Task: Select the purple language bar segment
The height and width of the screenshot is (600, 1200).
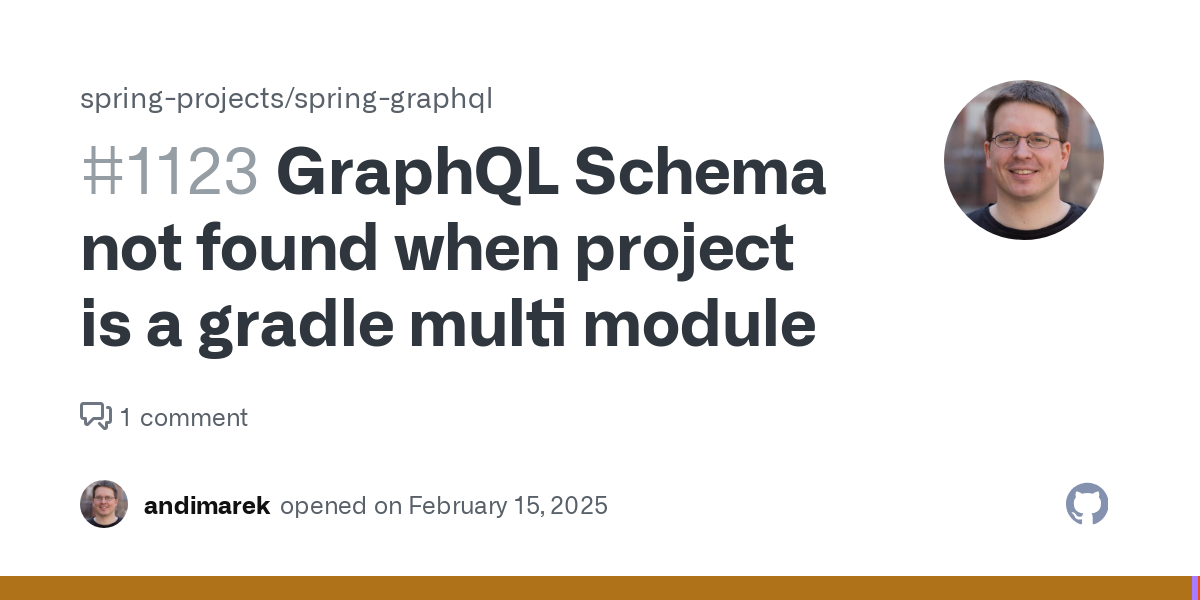Action: click(1195, 588)
